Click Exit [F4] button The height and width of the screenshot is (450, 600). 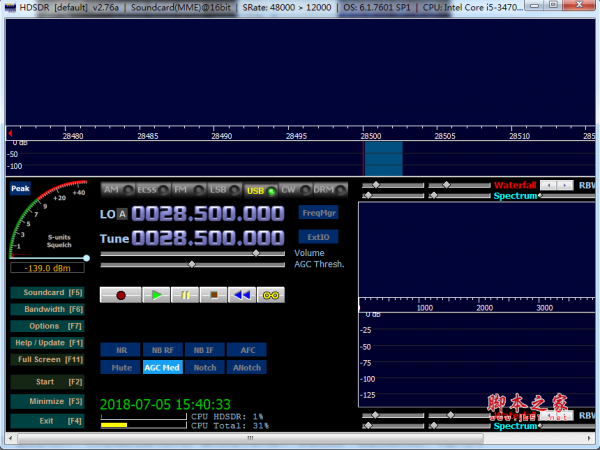(x=47, y=421)
